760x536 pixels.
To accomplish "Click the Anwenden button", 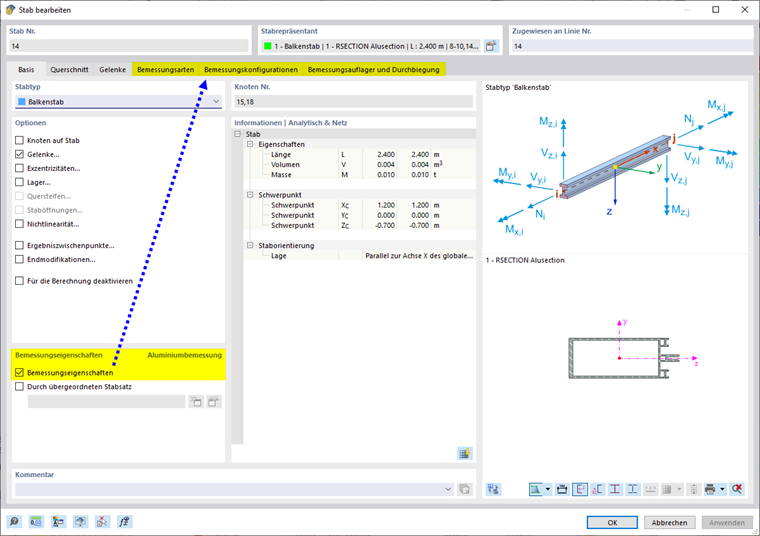I will 727,522.
